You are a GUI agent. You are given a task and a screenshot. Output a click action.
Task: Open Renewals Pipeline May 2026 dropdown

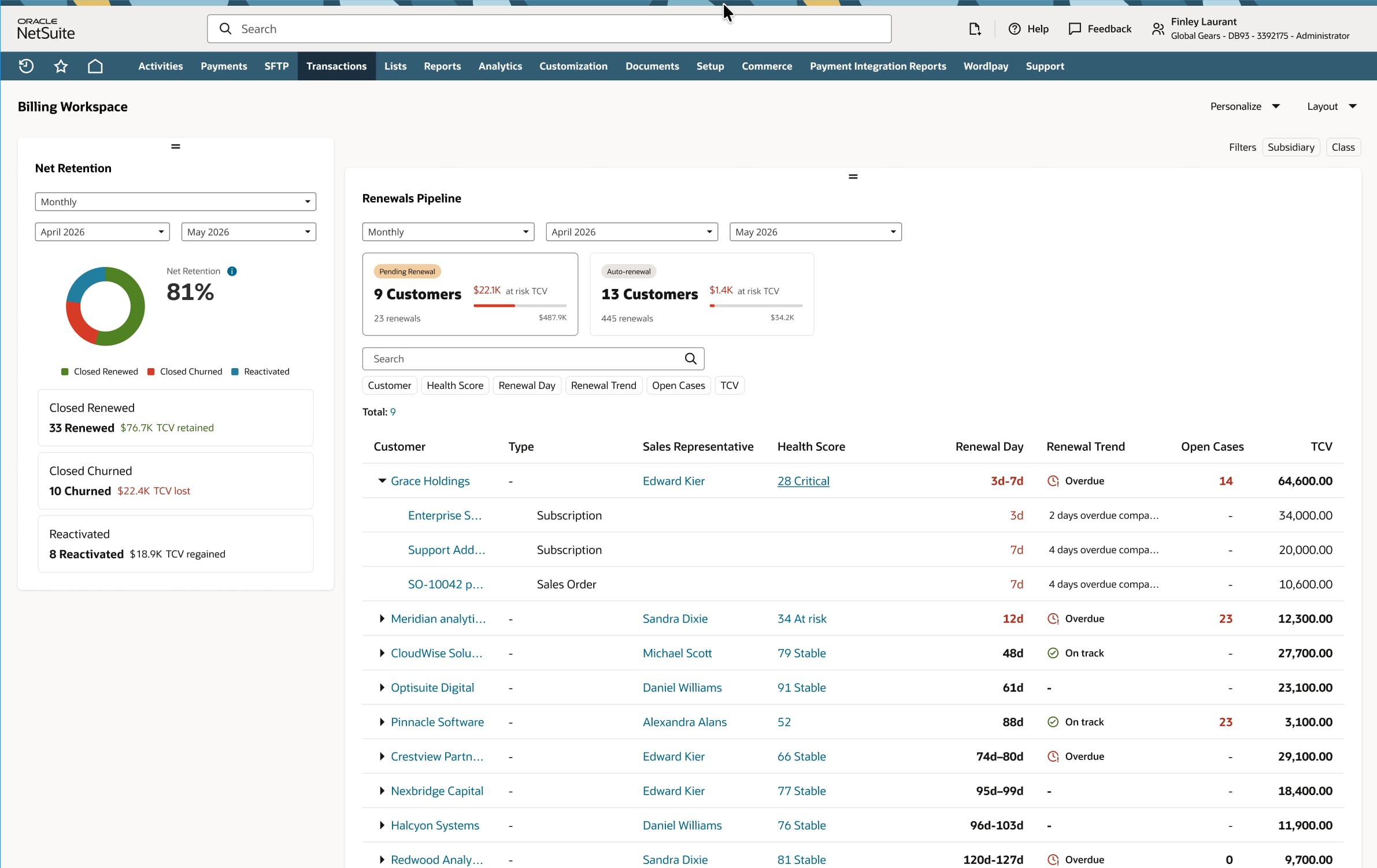click(815, 232)
